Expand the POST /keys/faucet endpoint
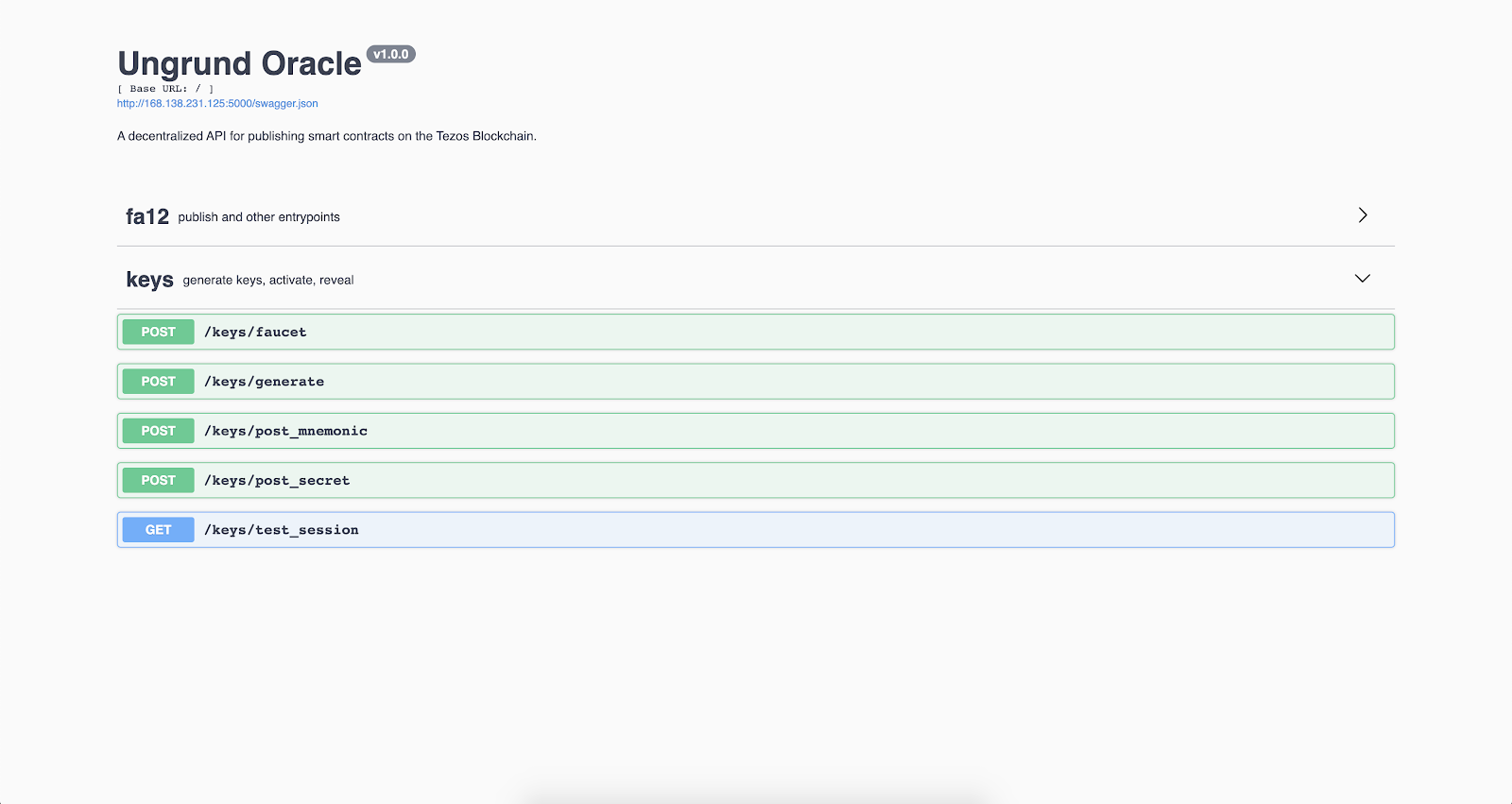 click(x=756, y=332)
